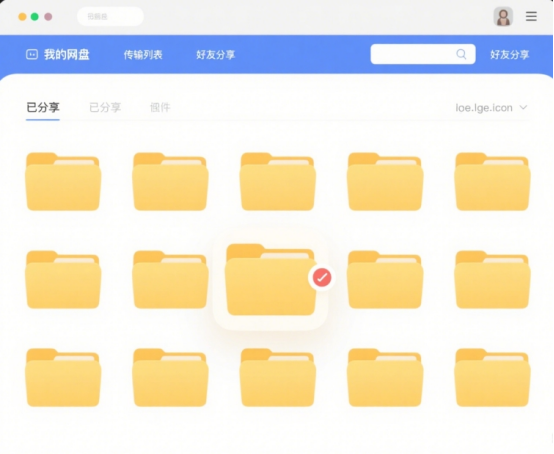
Task: Click the 好友分享 link right of search
Action: coord(509,54)
